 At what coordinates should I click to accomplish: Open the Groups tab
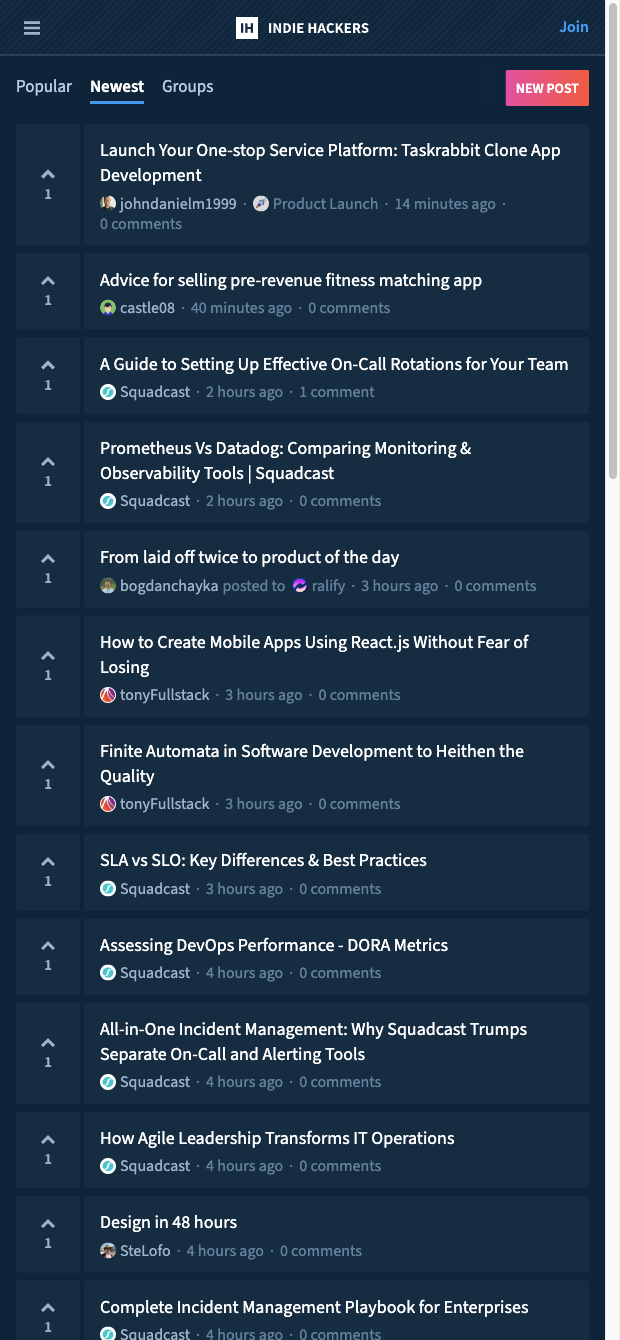point(188,87)
